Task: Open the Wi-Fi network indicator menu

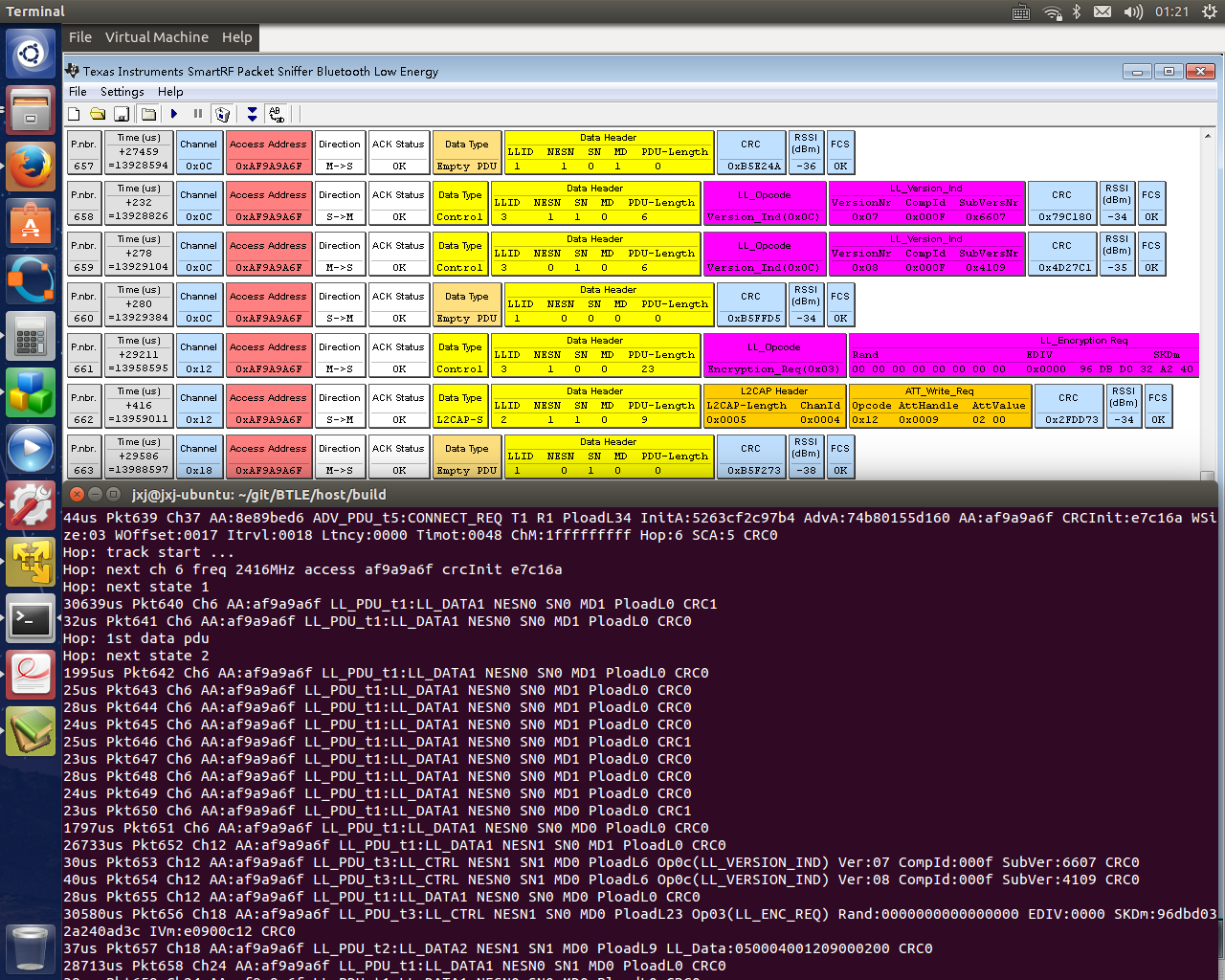Action: coord(1052,11)
